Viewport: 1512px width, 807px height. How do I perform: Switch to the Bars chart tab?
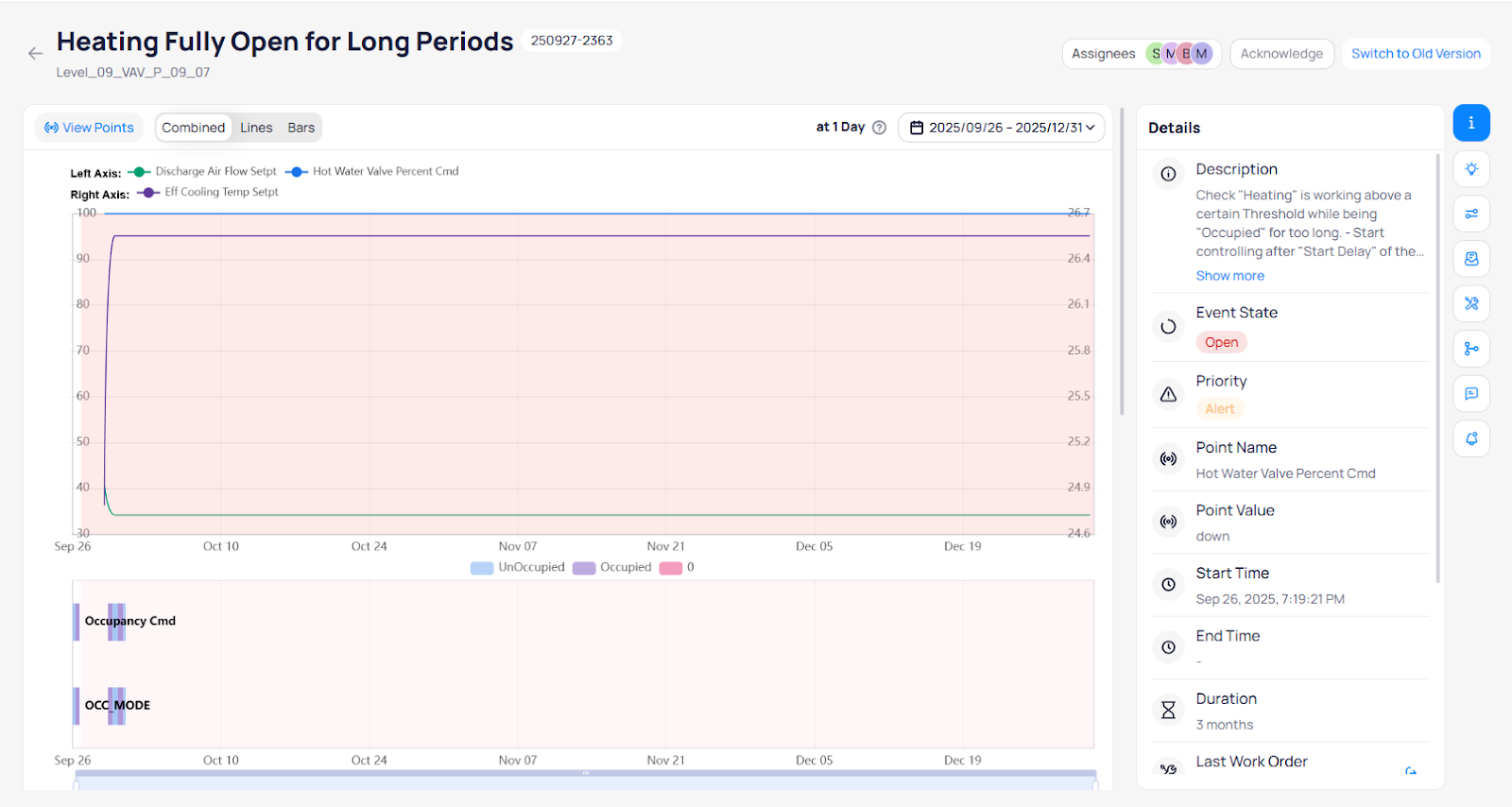(301, 128)
